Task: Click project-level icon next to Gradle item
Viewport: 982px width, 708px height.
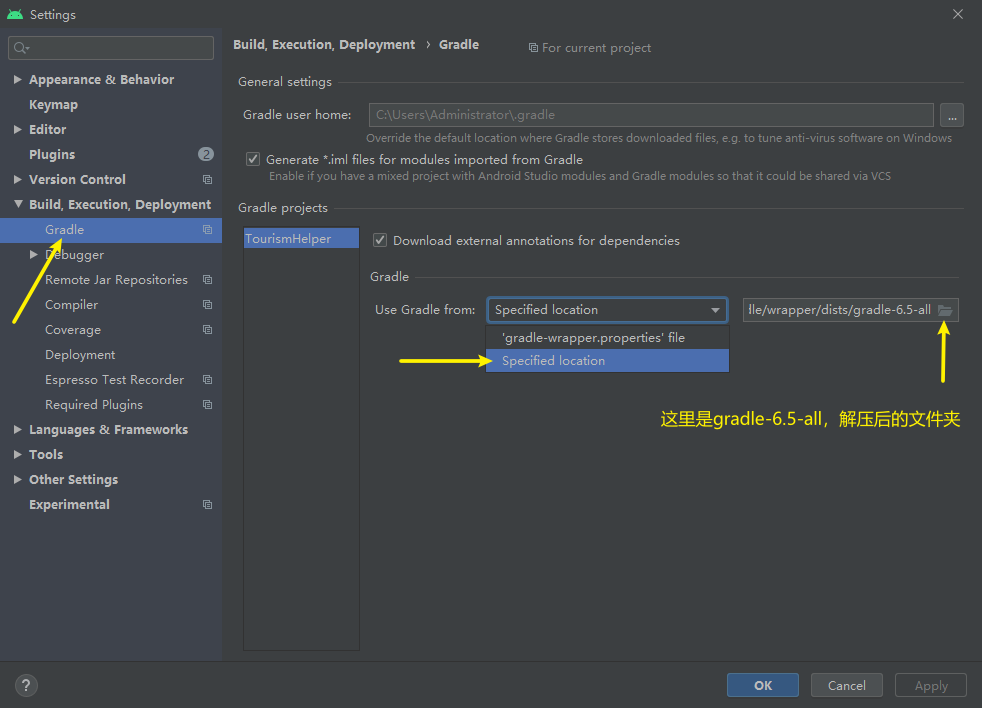Action: tap(207, 230)
